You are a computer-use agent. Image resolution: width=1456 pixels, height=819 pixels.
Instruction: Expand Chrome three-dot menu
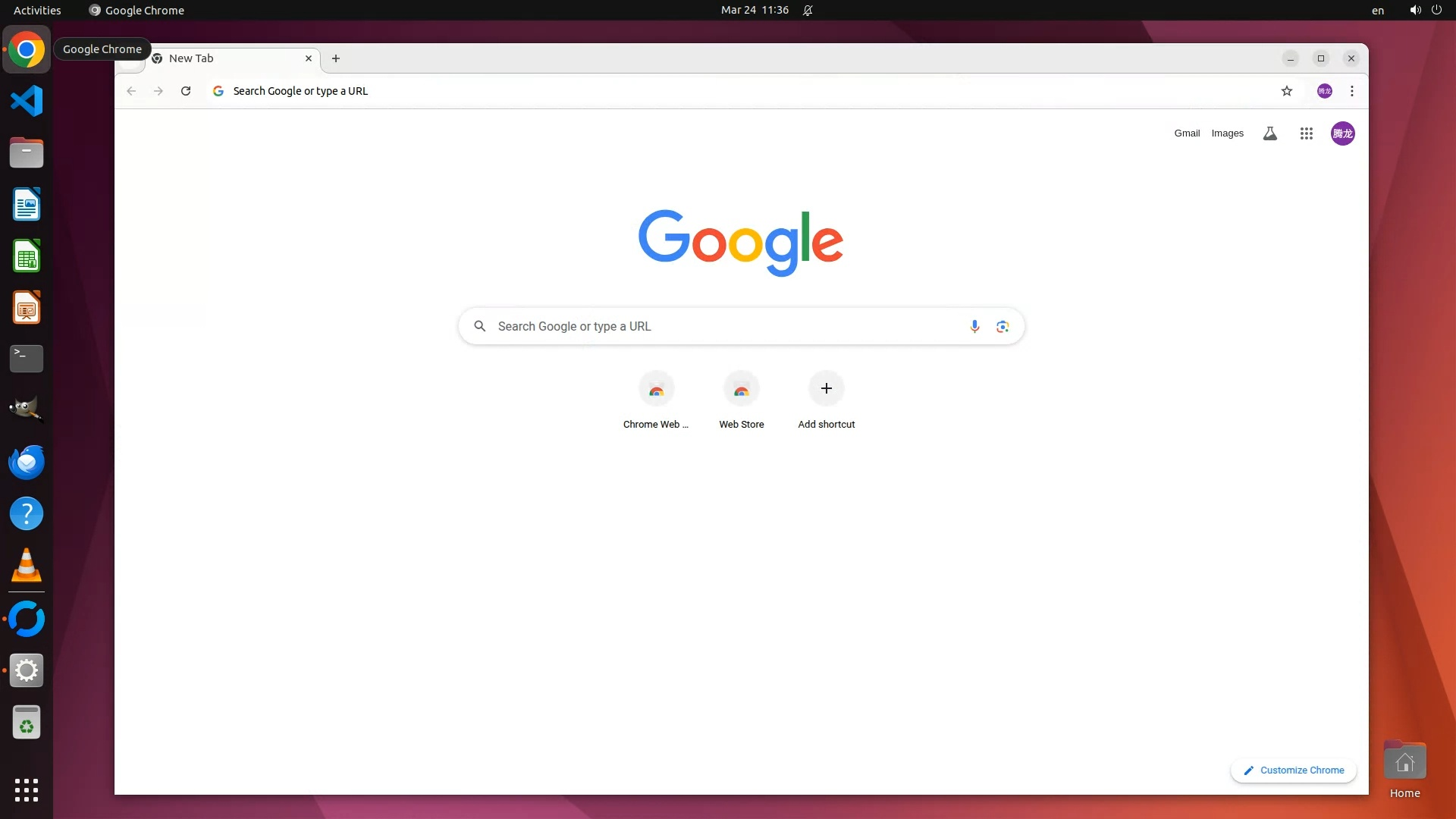(x=1351, y=91)
